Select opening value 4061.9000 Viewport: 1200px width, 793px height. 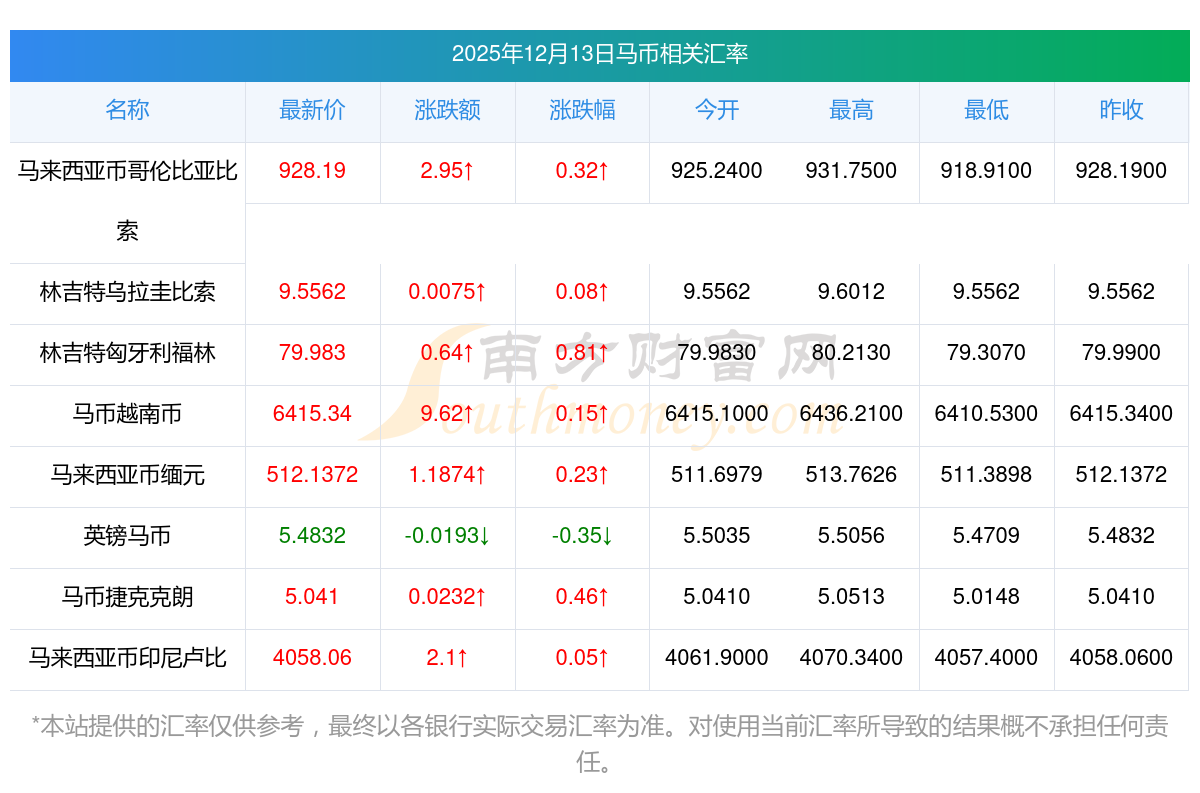pos(717,658)
